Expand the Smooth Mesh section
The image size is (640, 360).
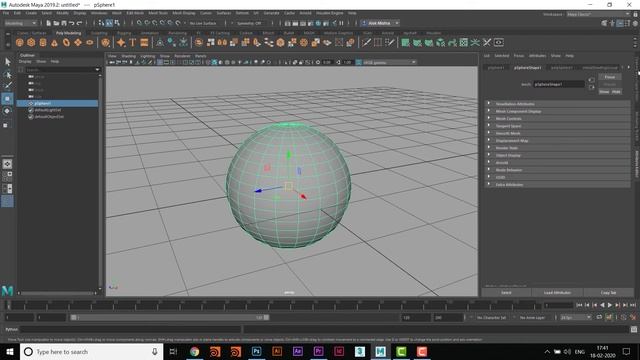tap(558, 133)
